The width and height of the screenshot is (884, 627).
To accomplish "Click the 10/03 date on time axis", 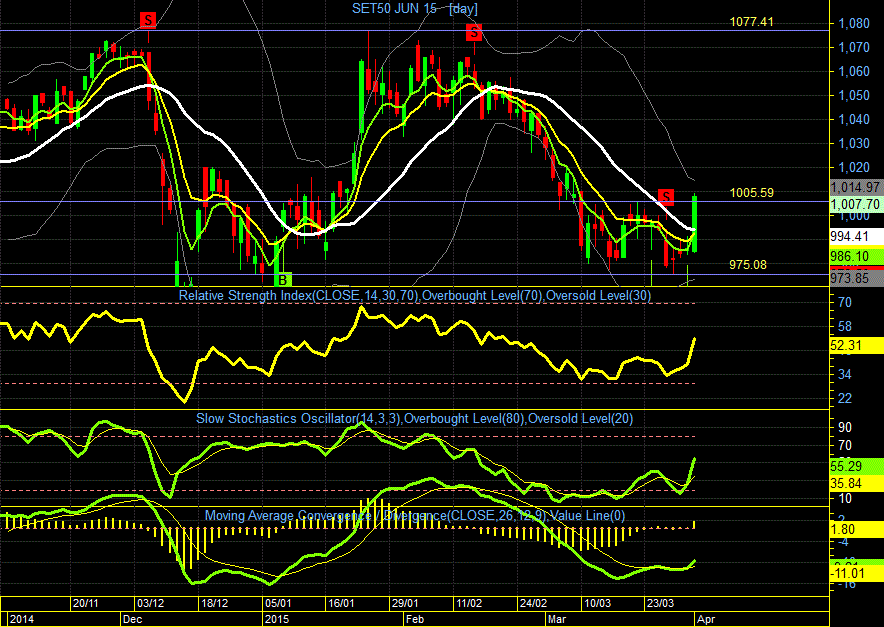I will [597, 603].
